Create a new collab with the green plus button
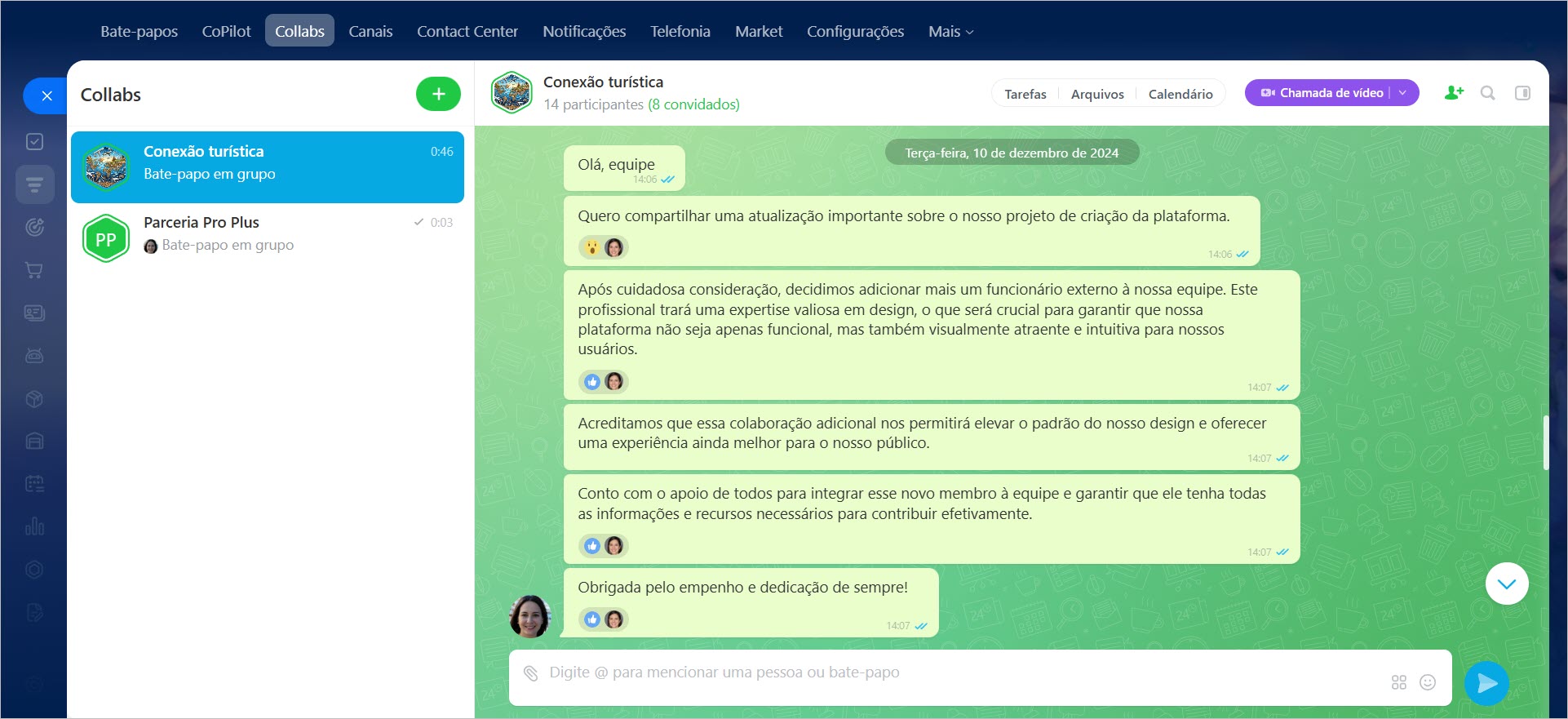Screen dimensions: 1568x719 click(x=438, y=94)
